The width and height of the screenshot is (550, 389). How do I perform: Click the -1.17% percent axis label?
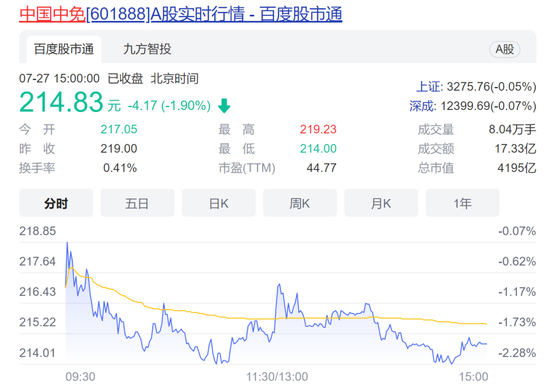click(517, 292)
